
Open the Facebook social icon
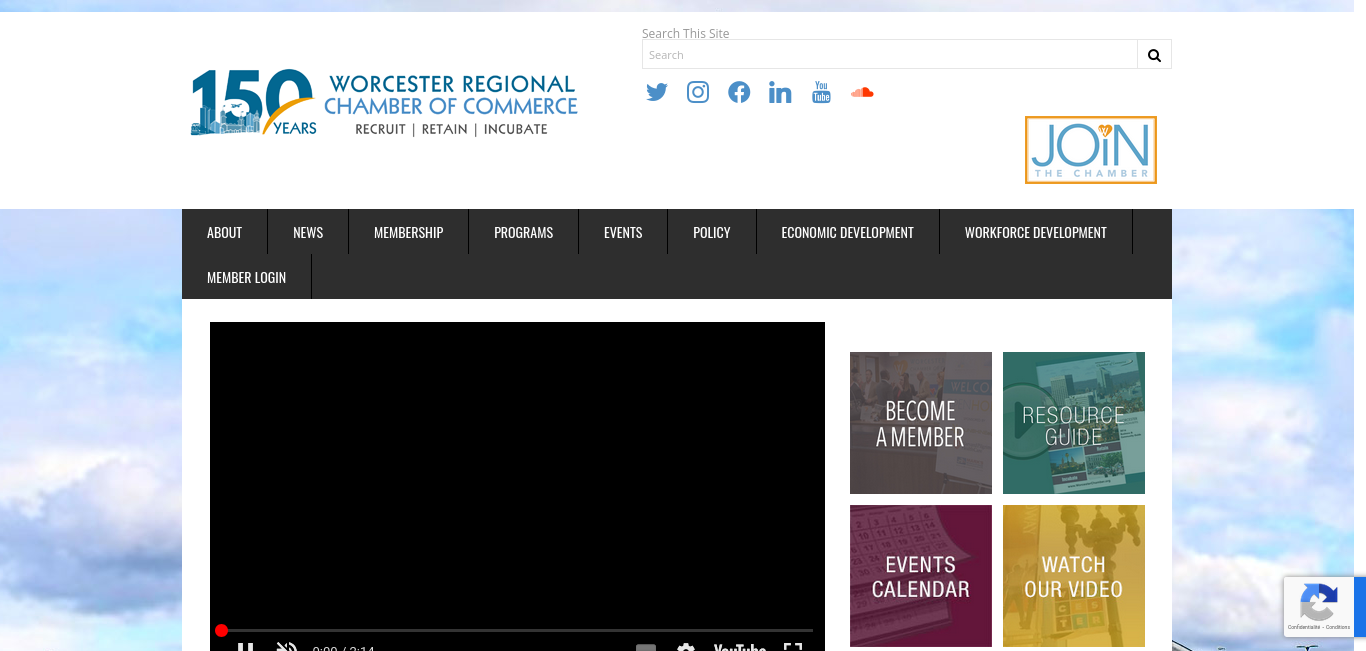pos(739,93)
